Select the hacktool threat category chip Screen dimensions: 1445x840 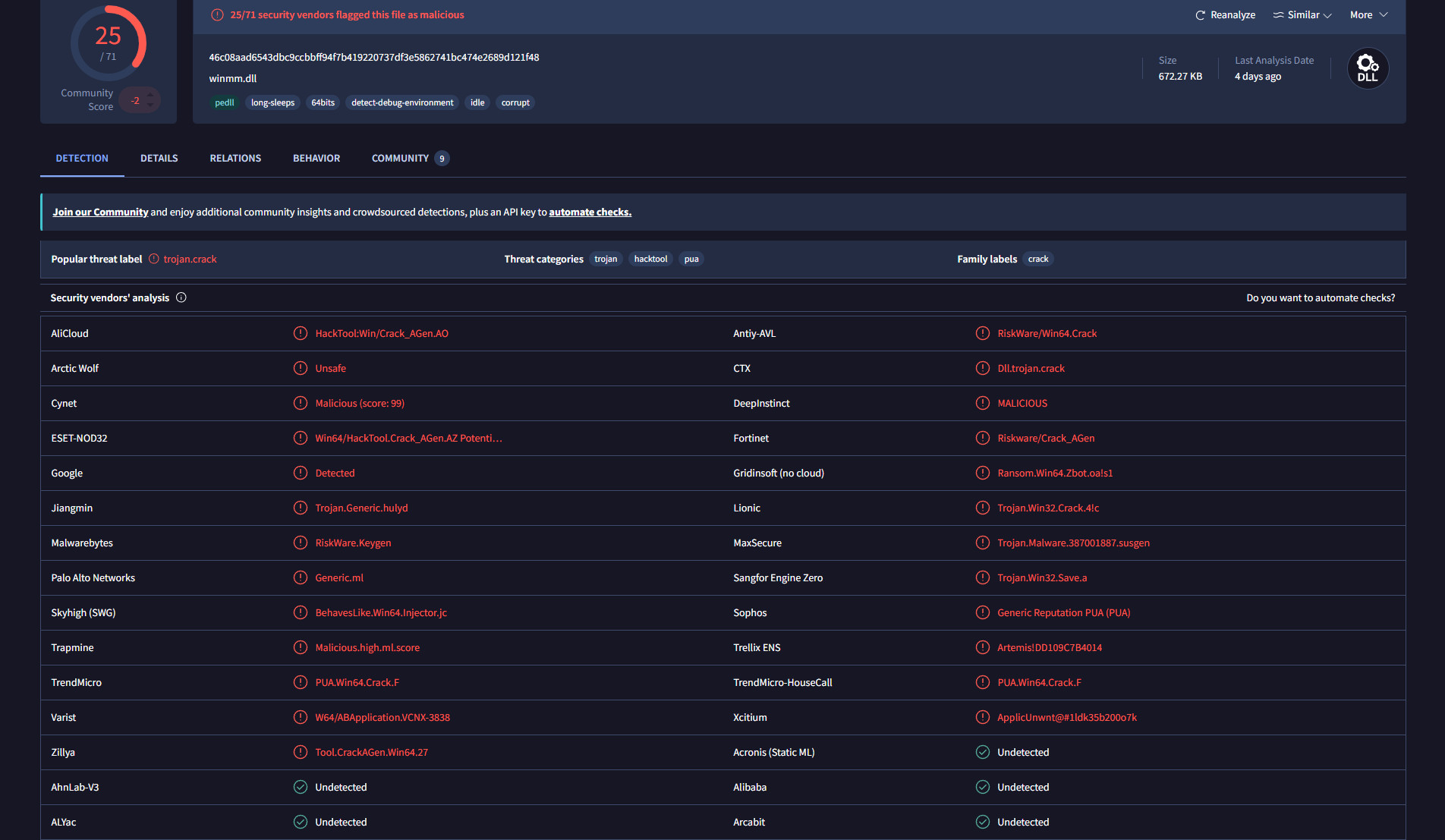point(650,259)
